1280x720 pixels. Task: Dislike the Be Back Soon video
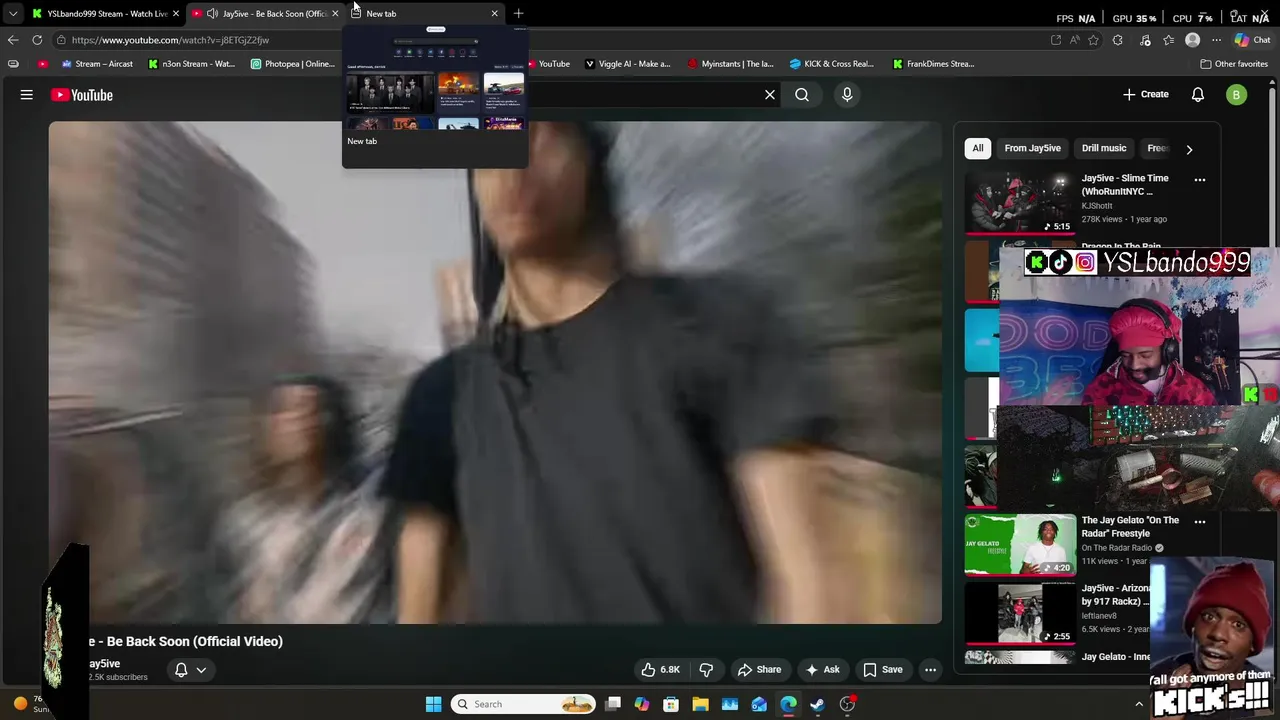pyautogui.click(x=706, y=670)
